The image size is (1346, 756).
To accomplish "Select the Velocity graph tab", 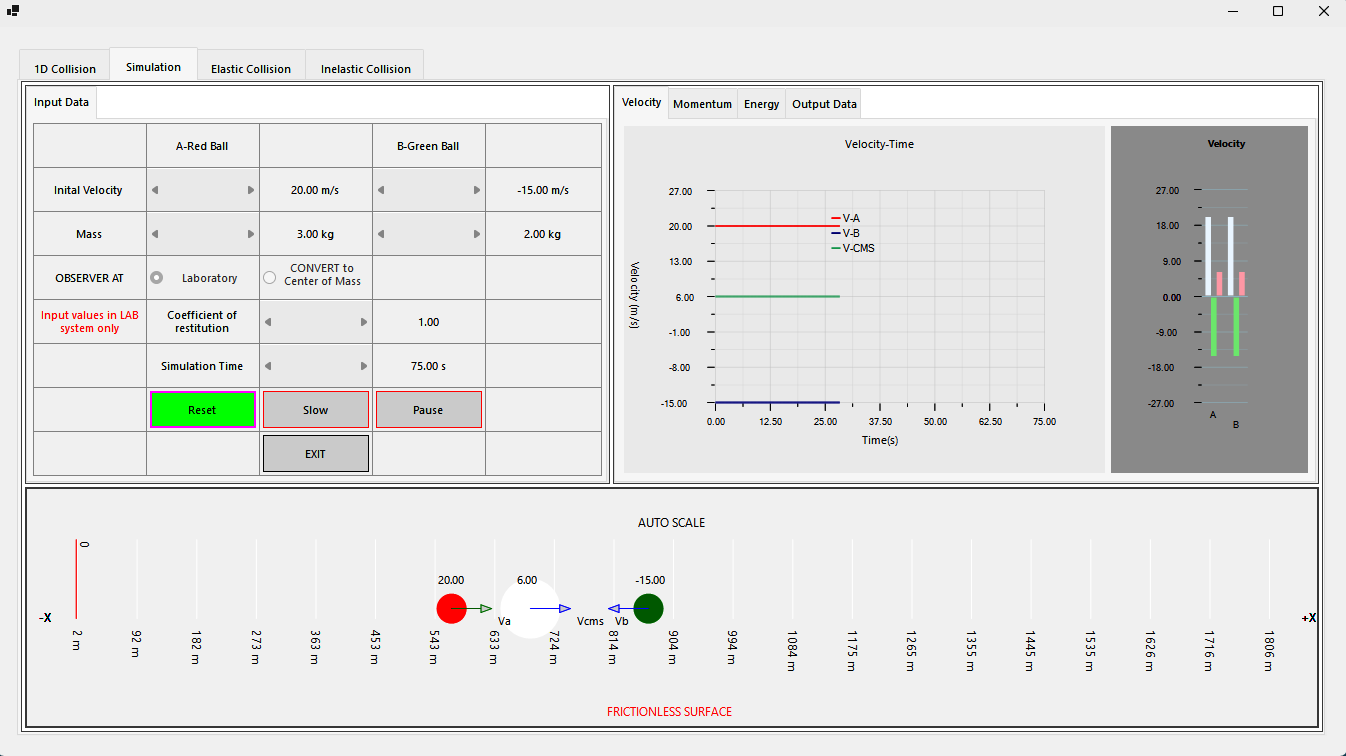I will pos(641,102).
